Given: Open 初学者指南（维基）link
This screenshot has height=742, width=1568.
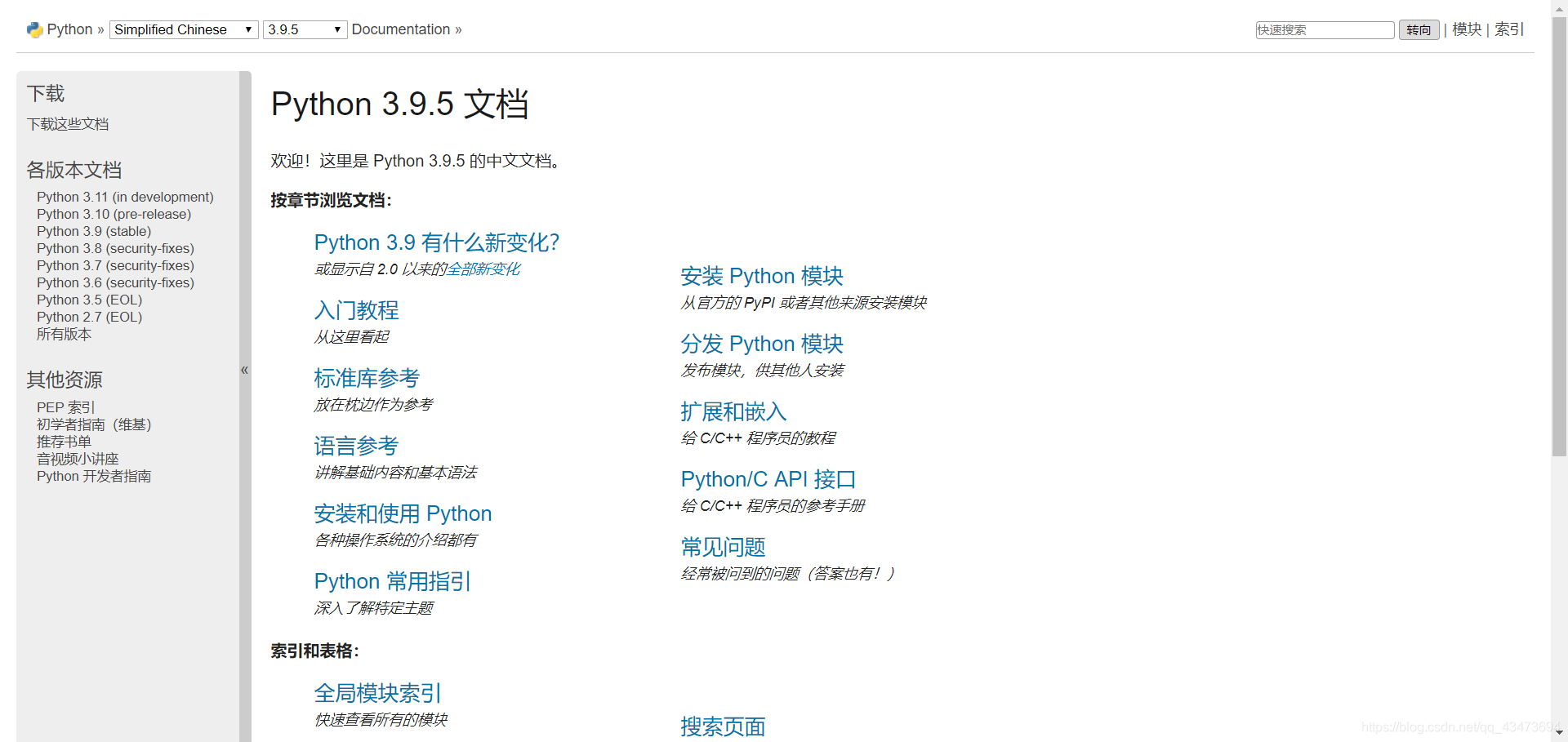Looking at the screenshot, I should [94, 424].
